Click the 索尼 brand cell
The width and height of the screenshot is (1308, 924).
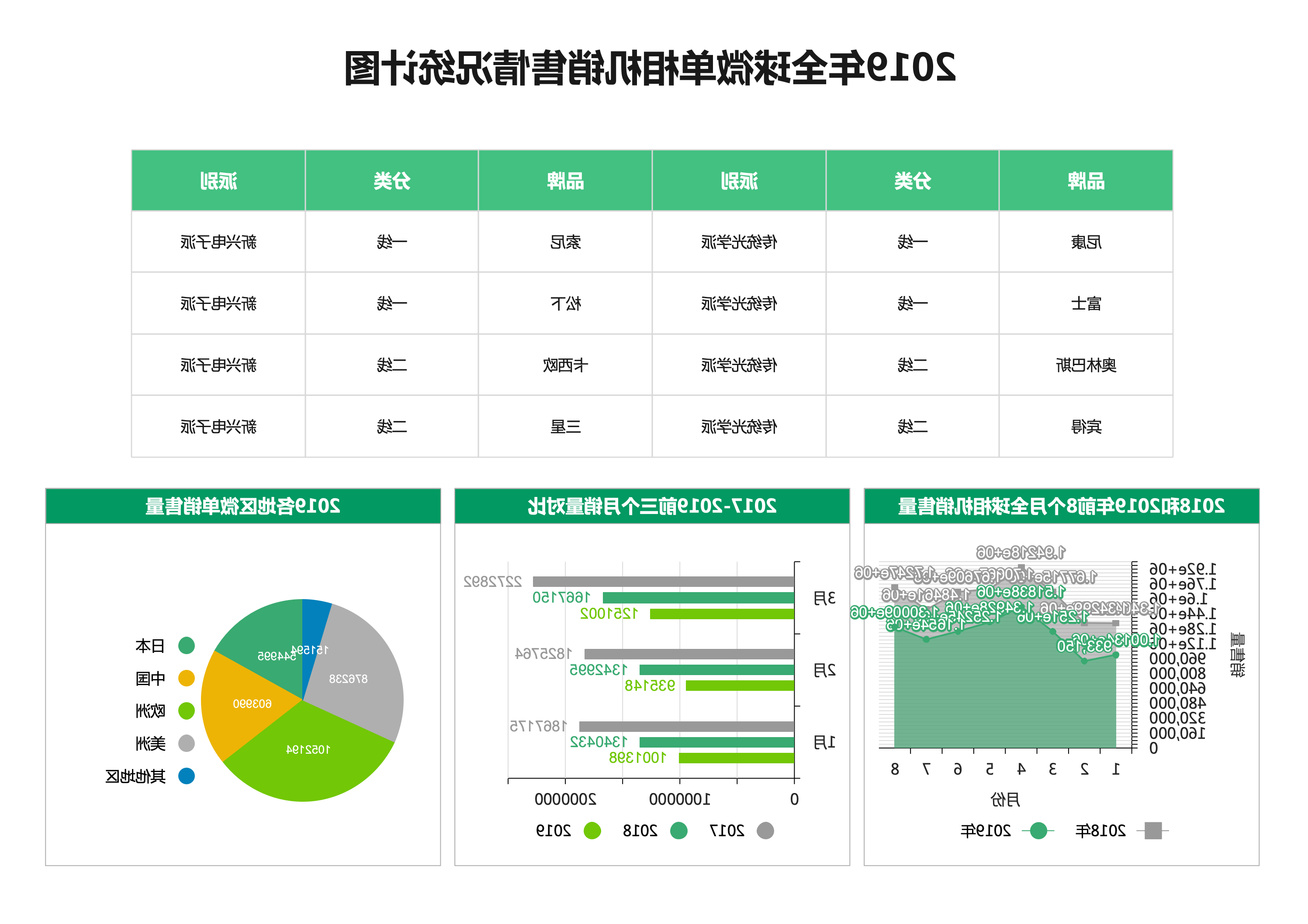[565, 242]
